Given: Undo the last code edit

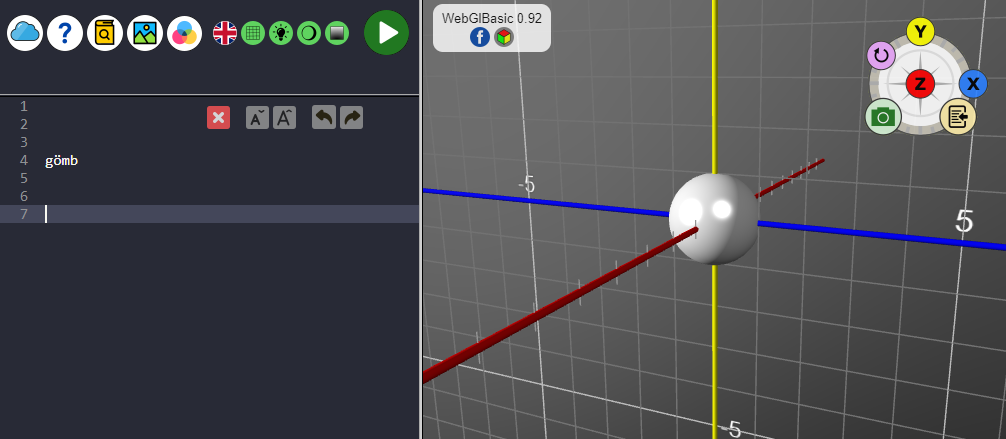Looking at the screenshot, I should [324, 117].
